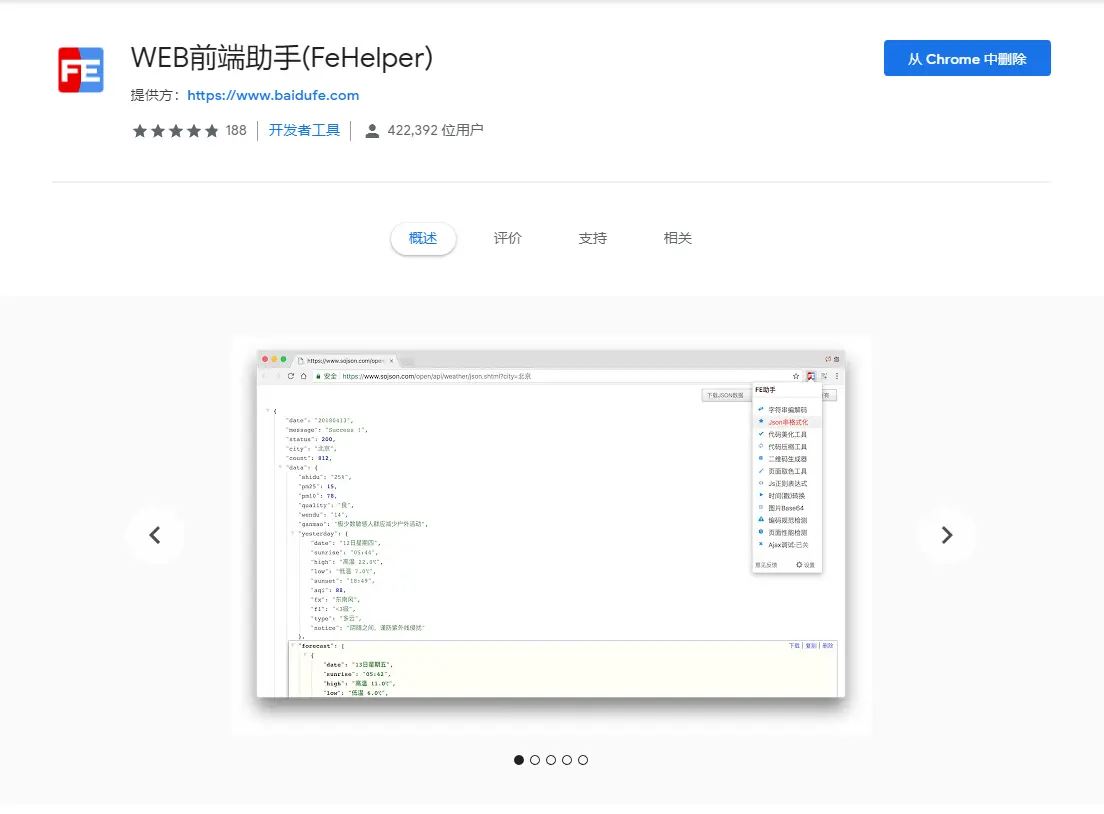Viewport: 1104px width, 814px height.
Task: Click the WEB前端助手(FeHelper) title
Action: 282,58
